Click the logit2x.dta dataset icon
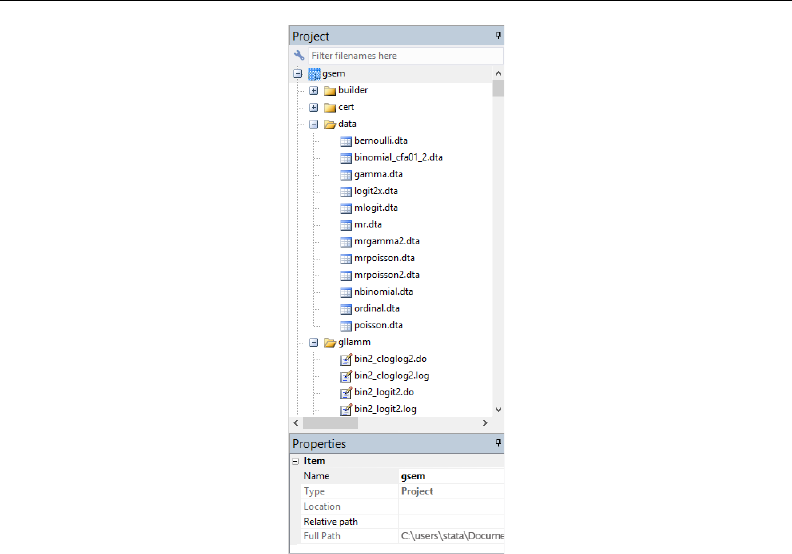The width and height of the screenshot is (792, 554). click(346, 191)
